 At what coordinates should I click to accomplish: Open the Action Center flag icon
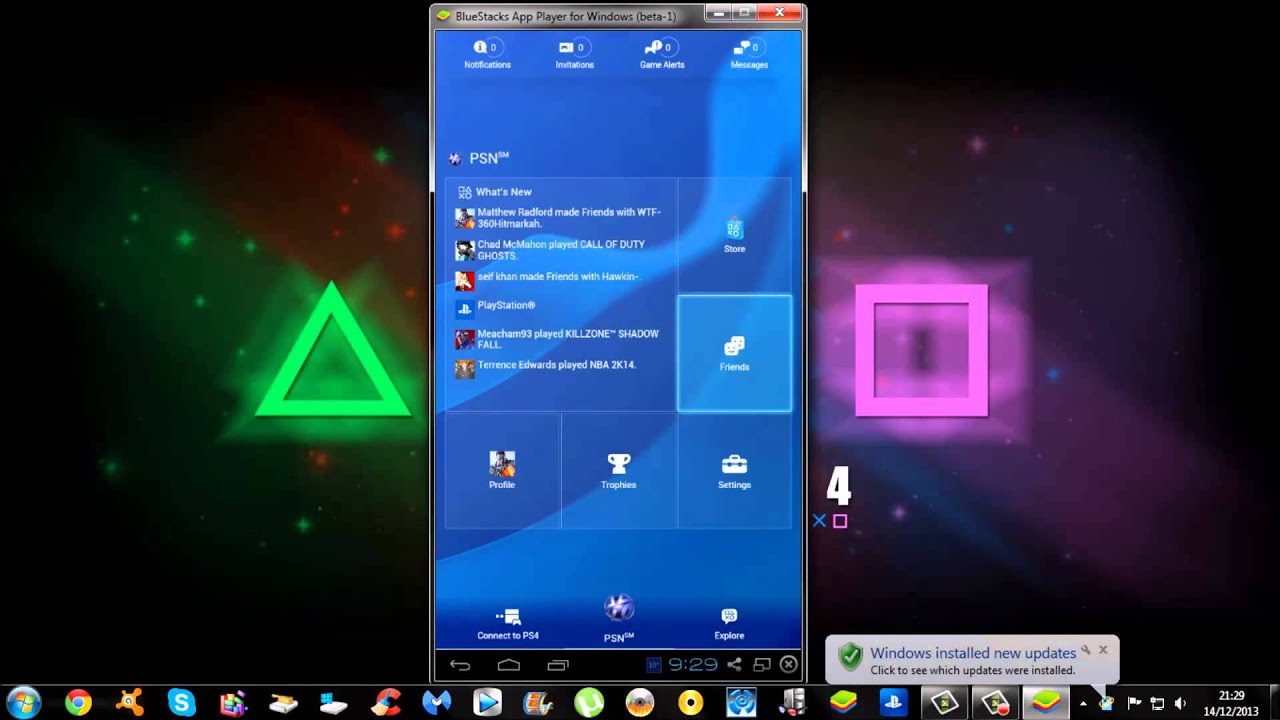click(1133, 703)
